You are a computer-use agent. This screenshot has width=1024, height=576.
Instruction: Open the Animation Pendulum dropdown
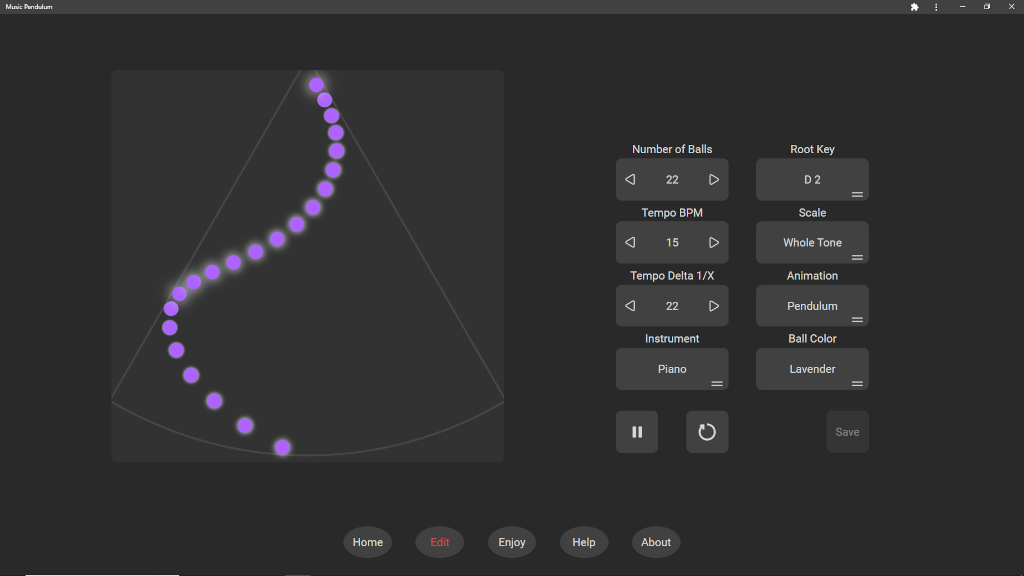click(812, 306)
